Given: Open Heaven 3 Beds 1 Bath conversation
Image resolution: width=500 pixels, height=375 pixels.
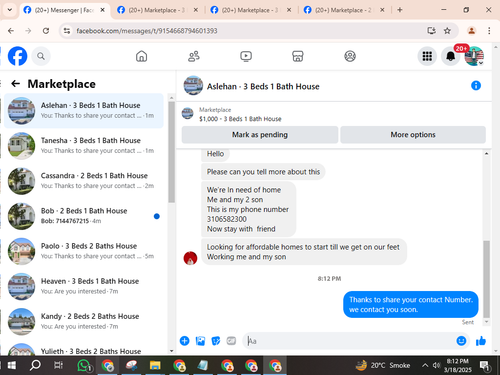Looking at the screenshot, I should tap(84, 286).
